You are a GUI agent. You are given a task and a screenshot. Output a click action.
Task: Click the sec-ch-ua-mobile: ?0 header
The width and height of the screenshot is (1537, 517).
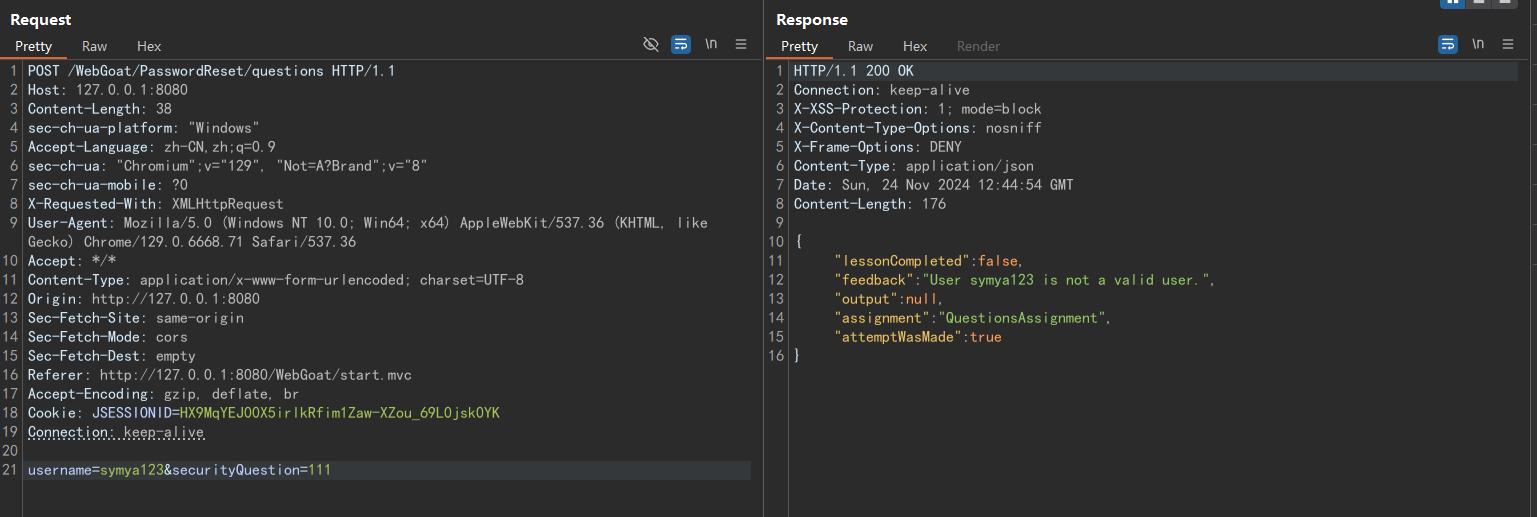pos(107,185)
